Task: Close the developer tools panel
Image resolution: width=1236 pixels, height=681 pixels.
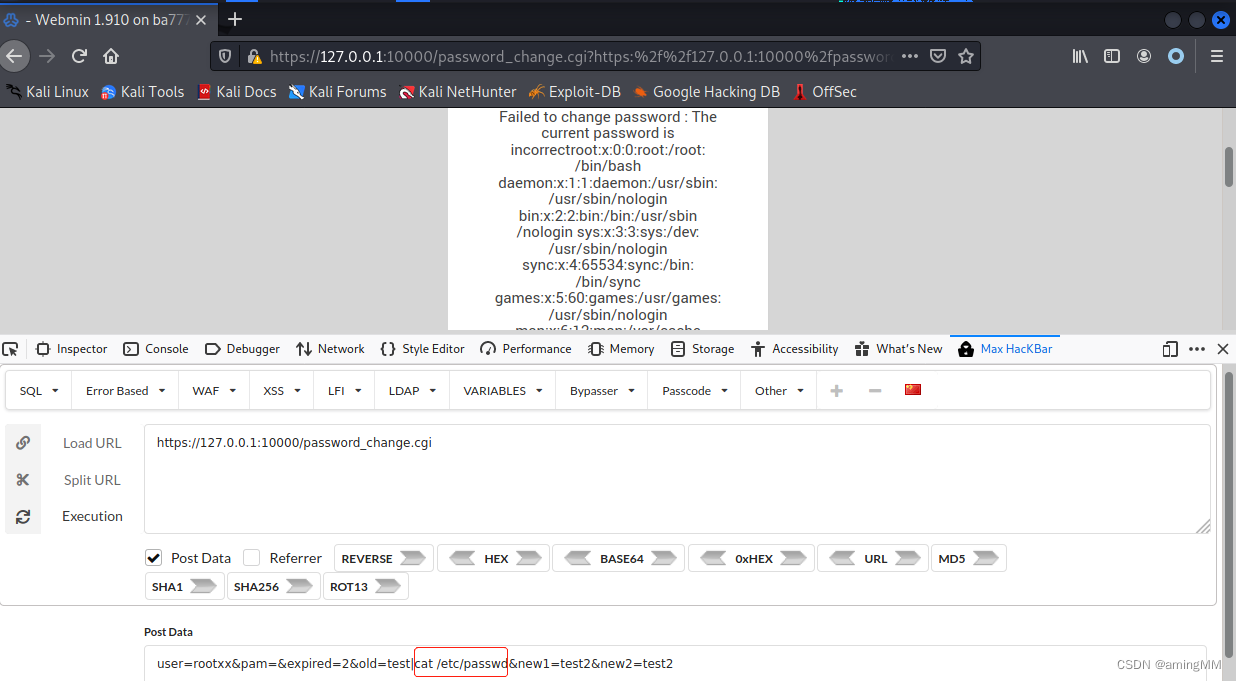Action: (1223, 349)
